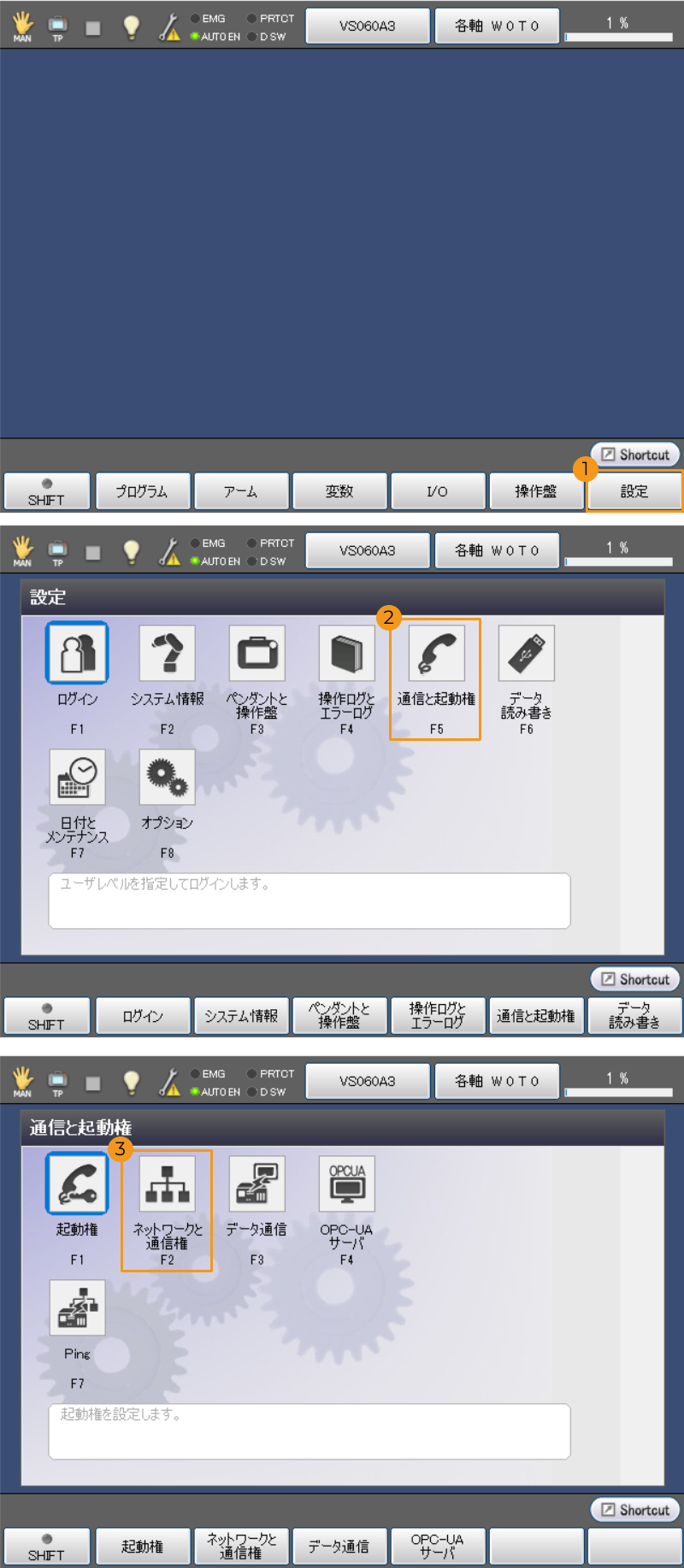Toggle SHIFT key on blank main screen
The height and width of the screenshot is (1568, 684).
46,491
